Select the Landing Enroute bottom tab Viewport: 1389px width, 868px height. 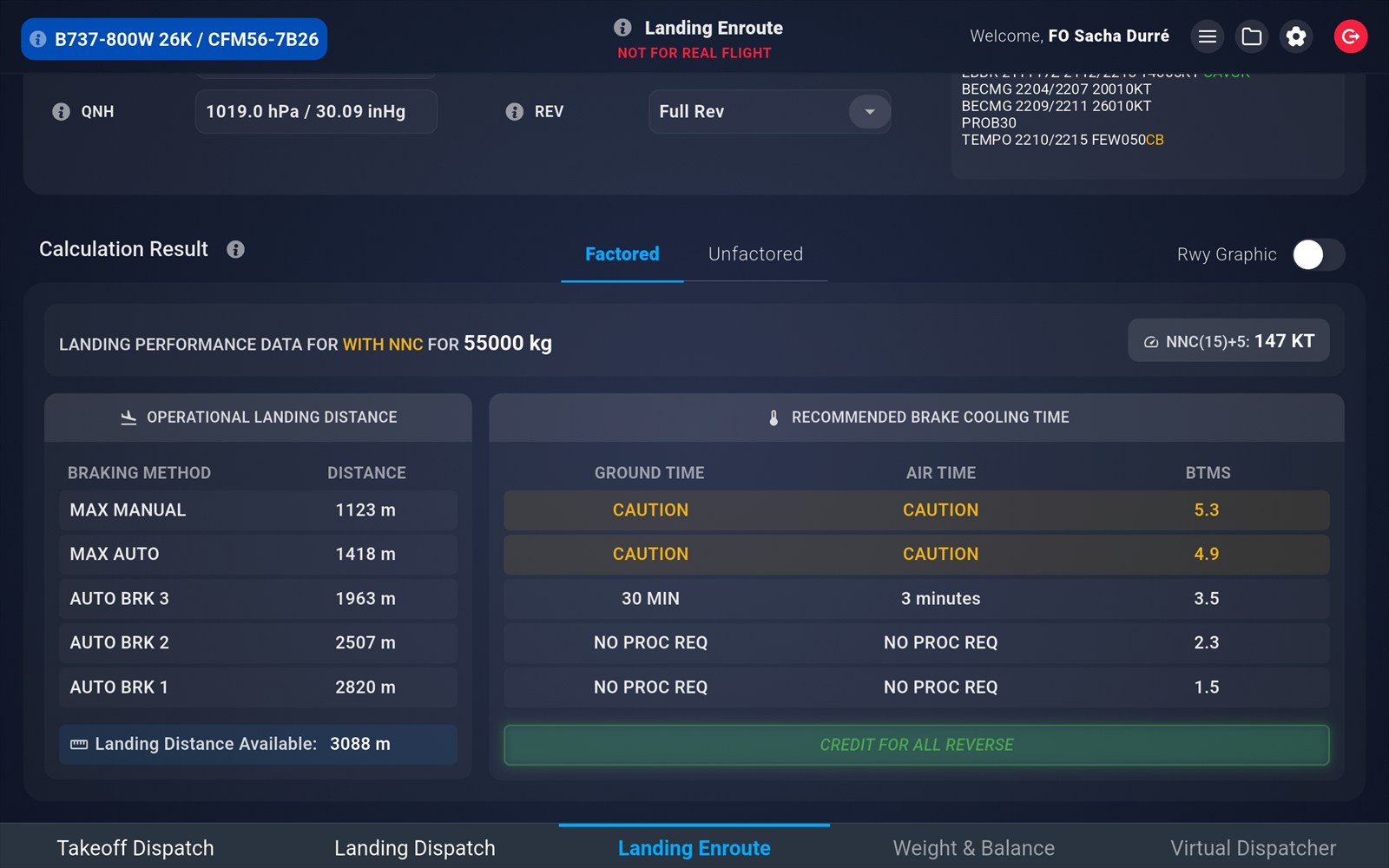pyautogui.click(x=694, y=848)
